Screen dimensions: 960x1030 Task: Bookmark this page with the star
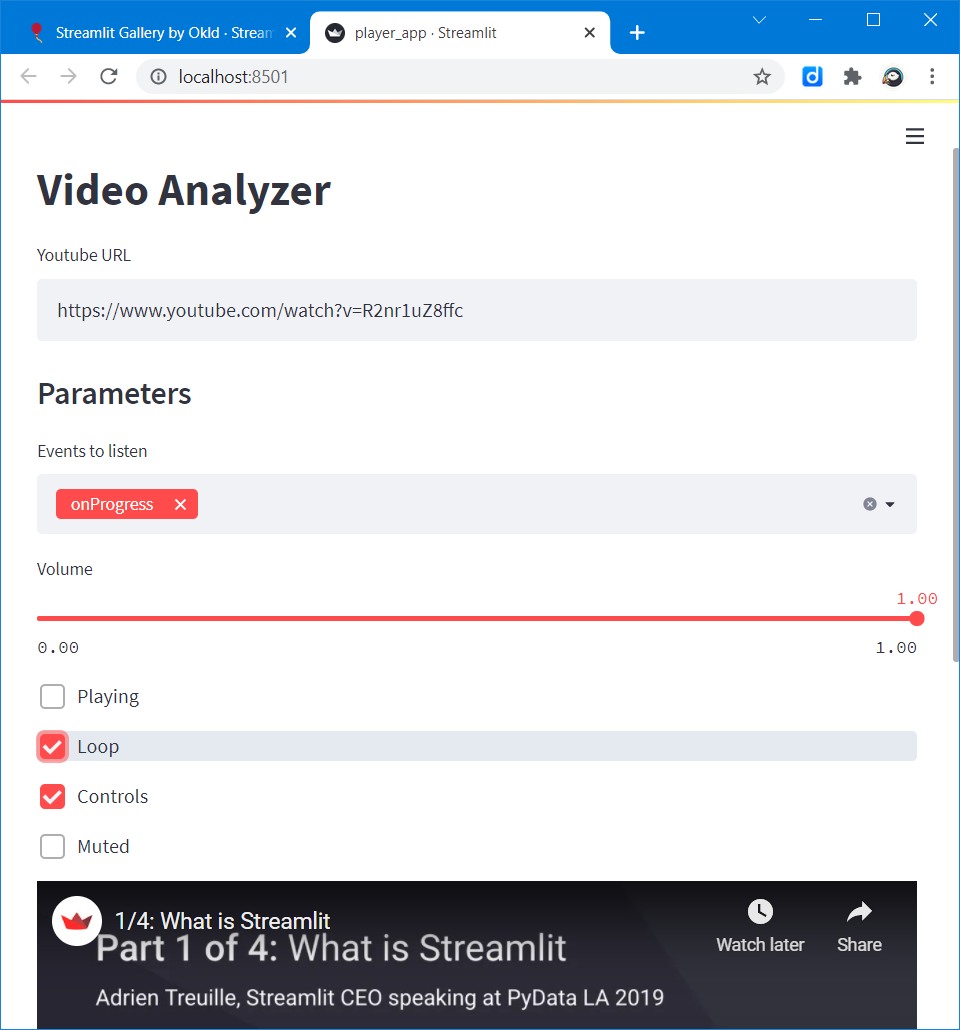pos(762,77)
